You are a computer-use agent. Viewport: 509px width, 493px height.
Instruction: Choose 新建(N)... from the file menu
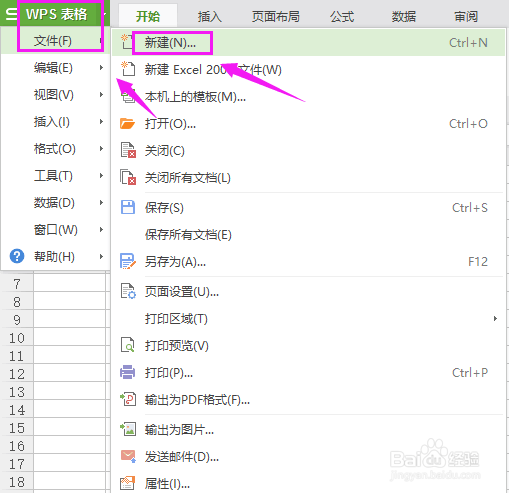(308, 42)
